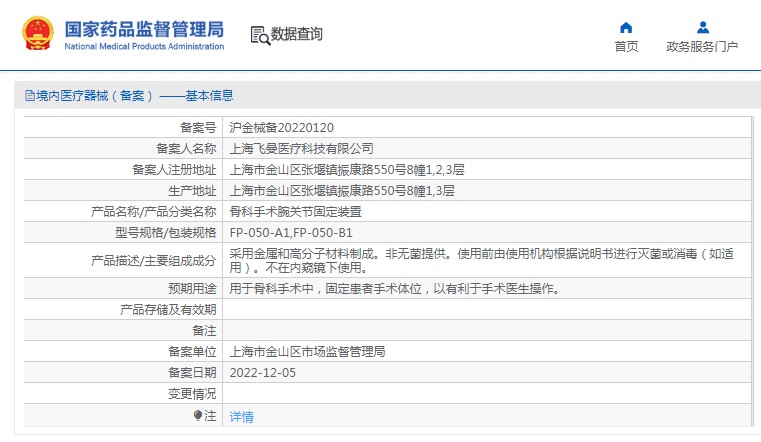Click the 备案日期 label

pyautogui.click(x=192, y=373)
